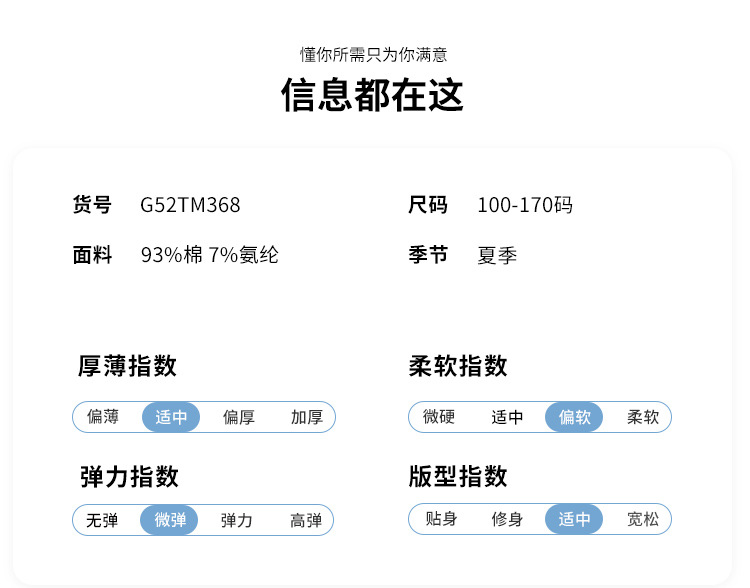The height and width of the screenshot is (588, 750).
Task: Choose 弹力 option inside elasticity scale
Action: (236, 520)
